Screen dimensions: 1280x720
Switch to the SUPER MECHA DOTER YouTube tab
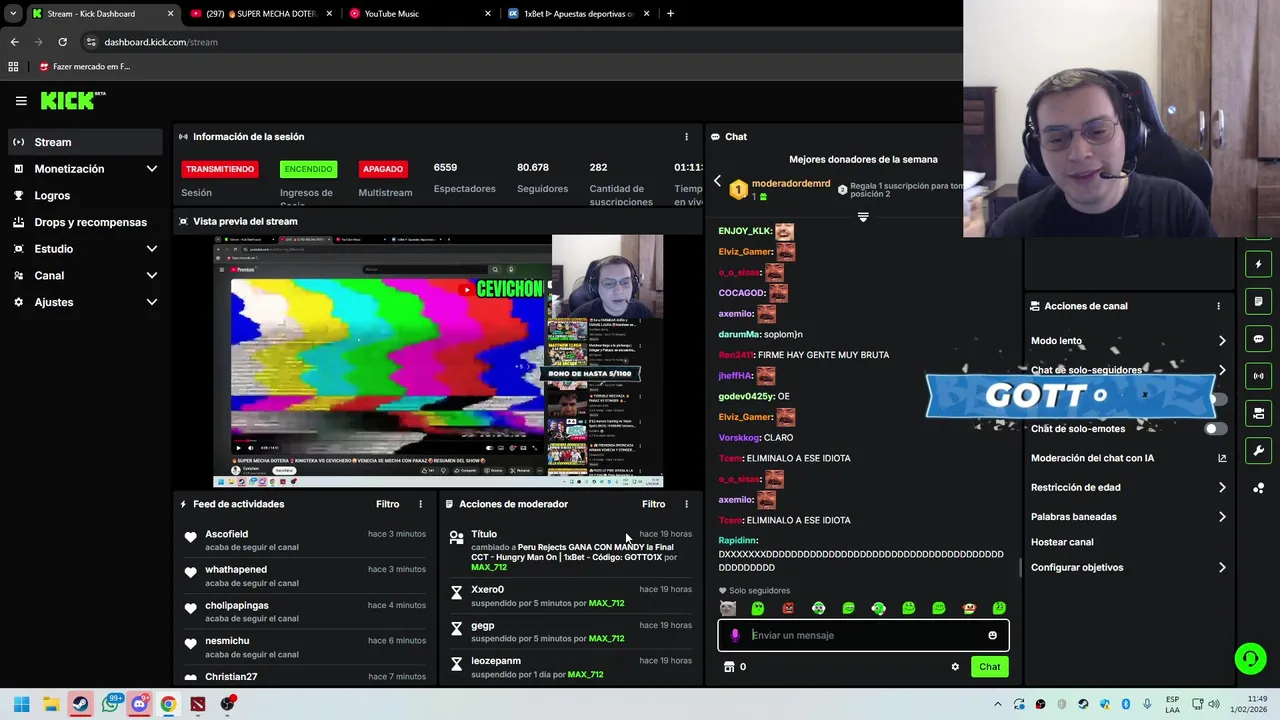click(260, 14)
